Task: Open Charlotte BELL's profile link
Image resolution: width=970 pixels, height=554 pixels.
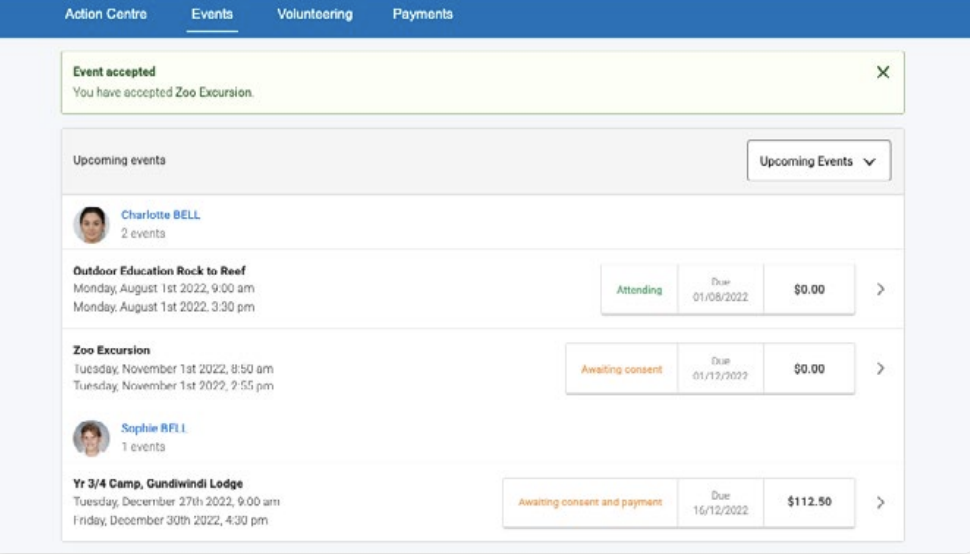Action: pyautogui.click(x=160, y=215)
